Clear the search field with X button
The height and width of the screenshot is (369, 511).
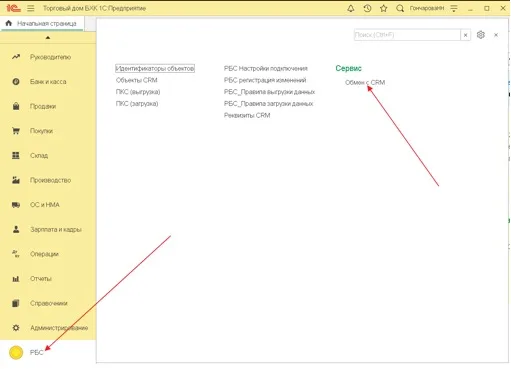466,35
